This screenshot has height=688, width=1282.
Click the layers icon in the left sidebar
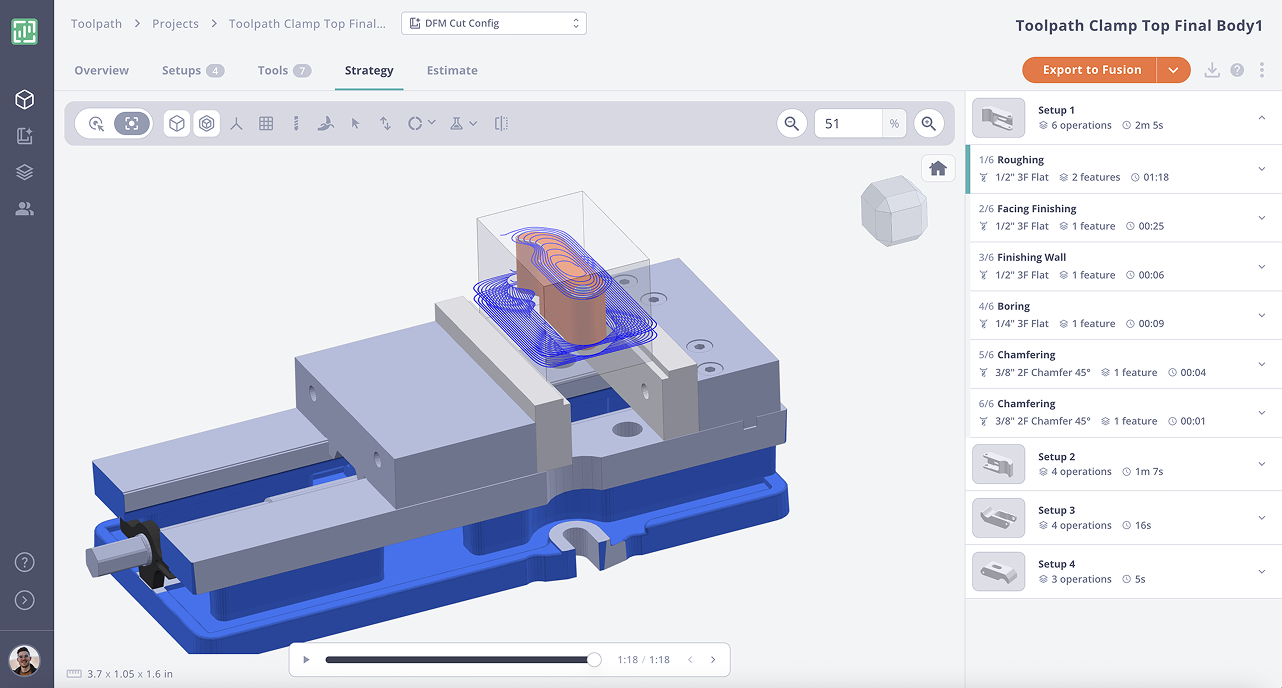[25, 171]
